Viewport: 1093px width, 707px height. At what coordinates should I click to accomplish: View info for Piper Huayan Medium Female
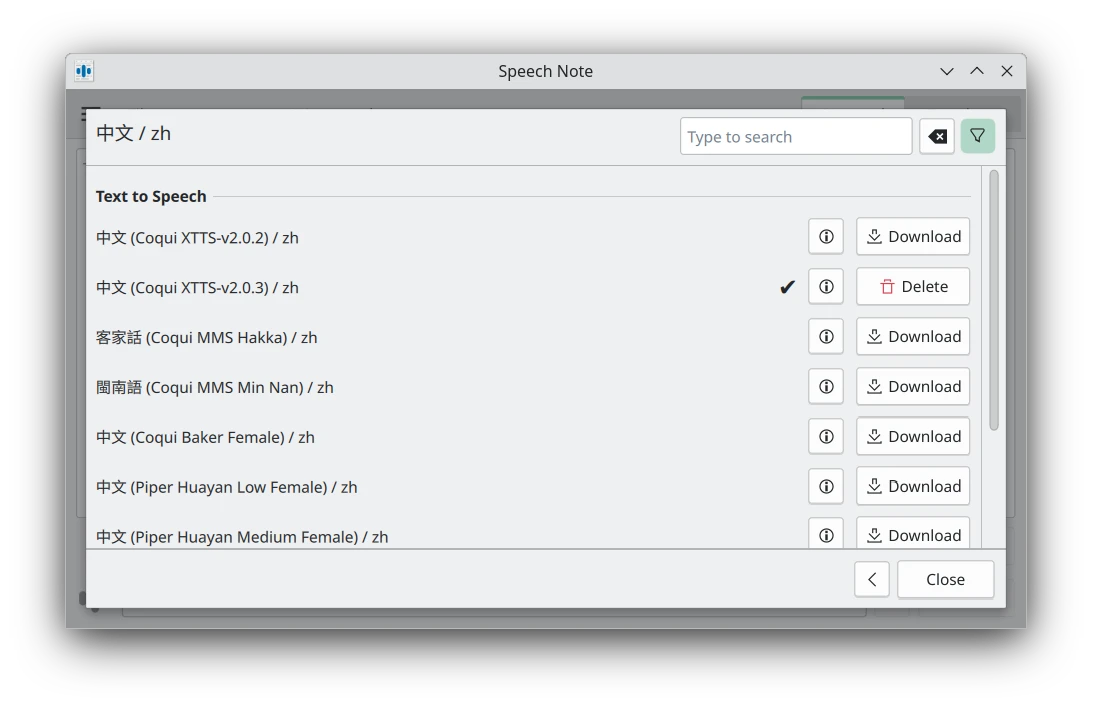[826, 535]
